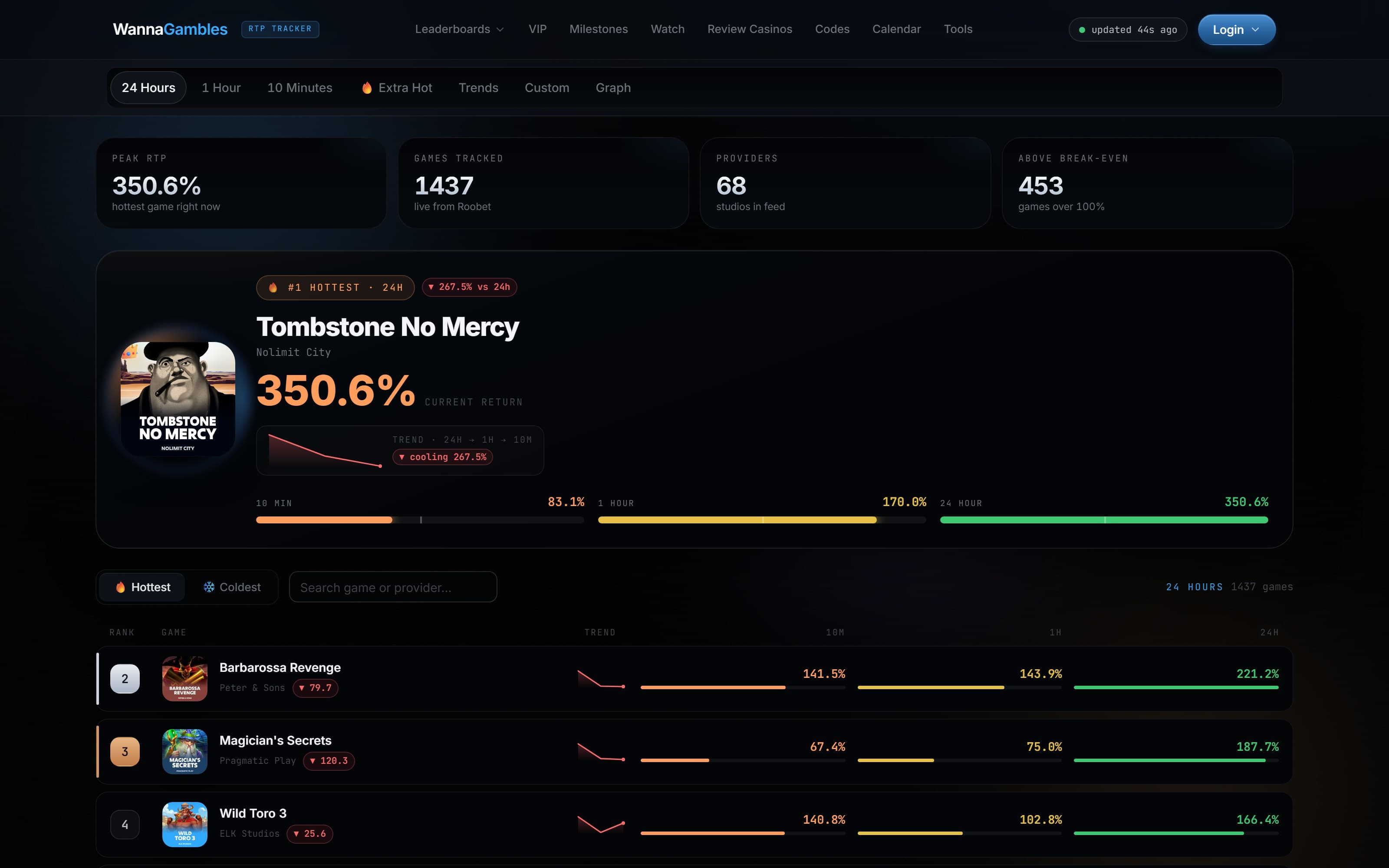This screenshot has width=1389, height=868.
Task: Click the 24 HOURS 1437 games label
Action: click(1229, 587)
